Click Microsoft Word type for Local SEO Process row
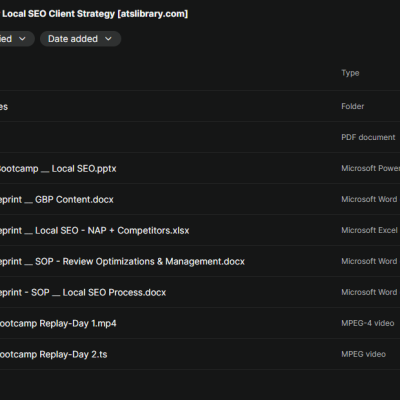This screenshot has width=400, height=400. (x=369, y=292)
